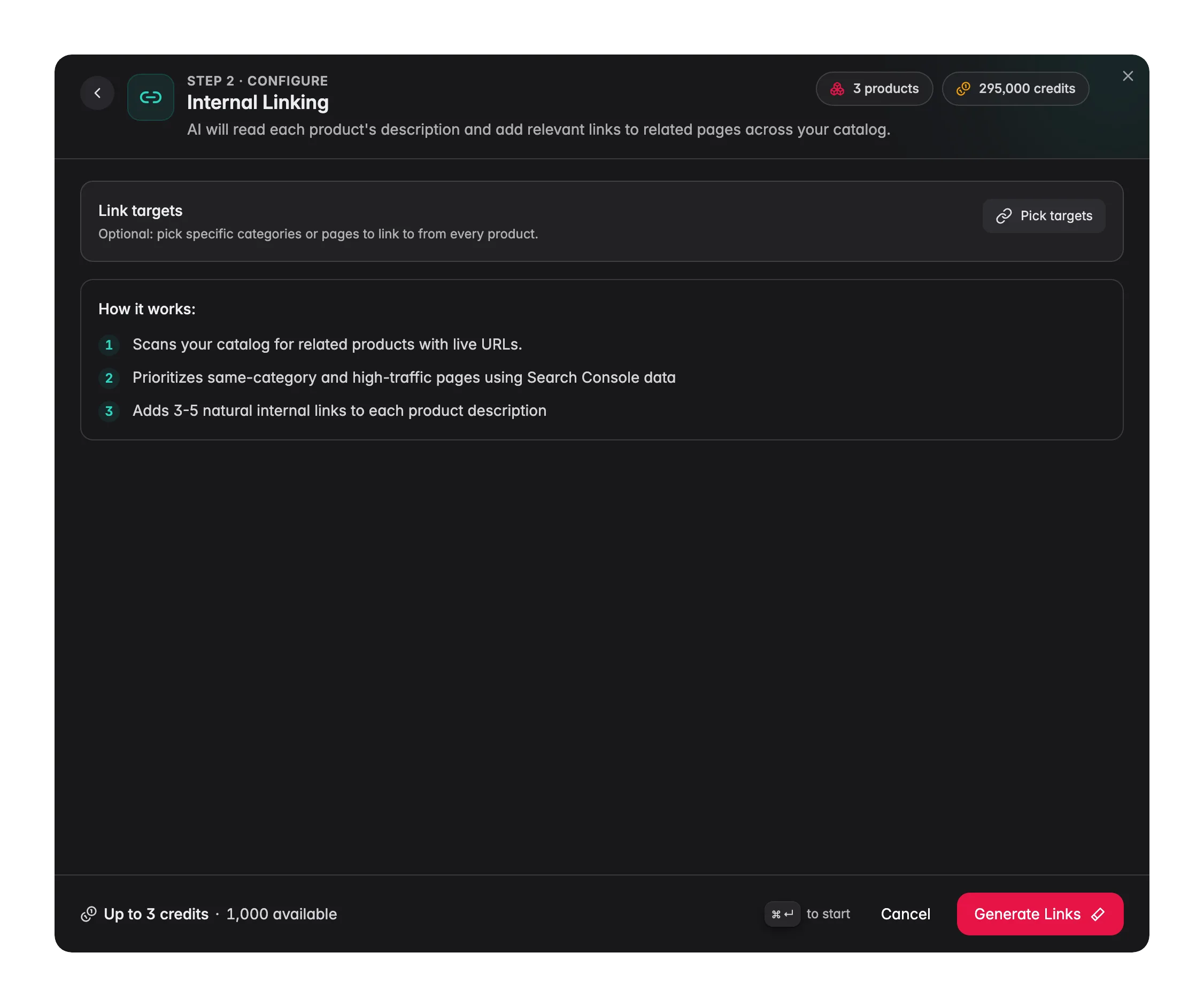Click the red products cube icon

pyautogui.click(x=837, y=89)
